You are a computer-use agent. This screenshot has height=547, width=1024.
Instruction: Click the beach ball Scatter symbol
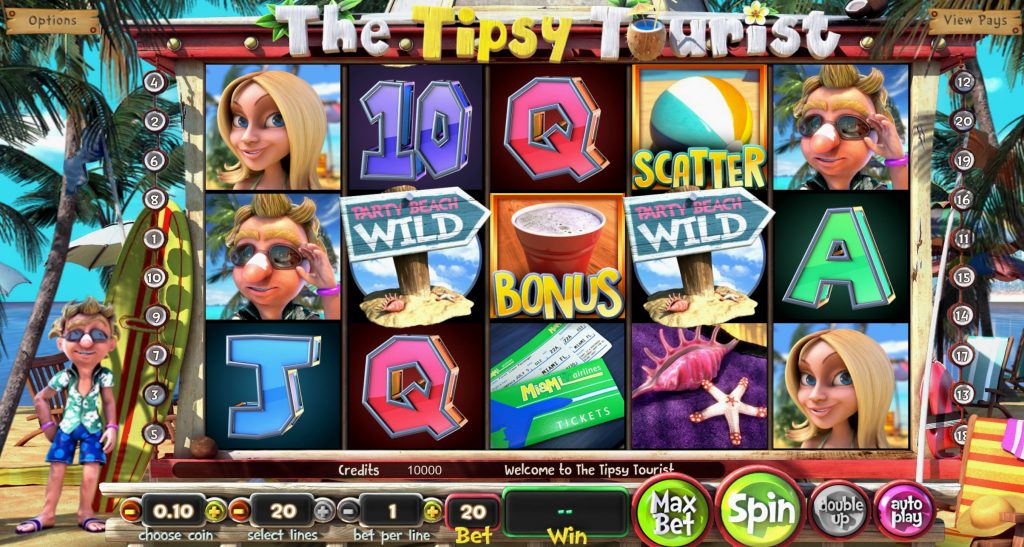point(699,127)
